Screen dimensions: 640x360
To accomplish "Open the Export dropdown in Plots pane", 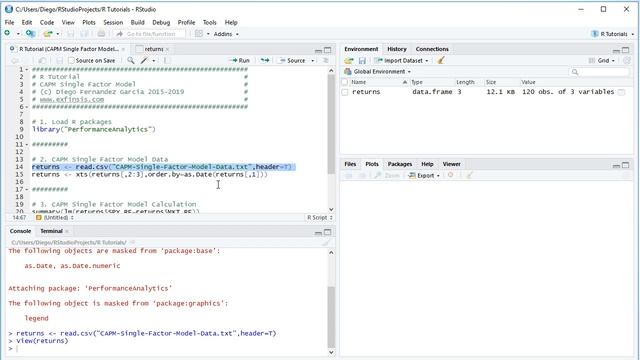I will tap(424, 175).
